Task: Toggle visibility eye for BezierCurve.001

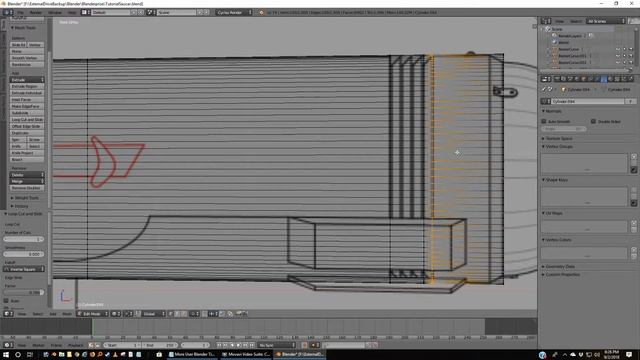Action: click(618, 56)
